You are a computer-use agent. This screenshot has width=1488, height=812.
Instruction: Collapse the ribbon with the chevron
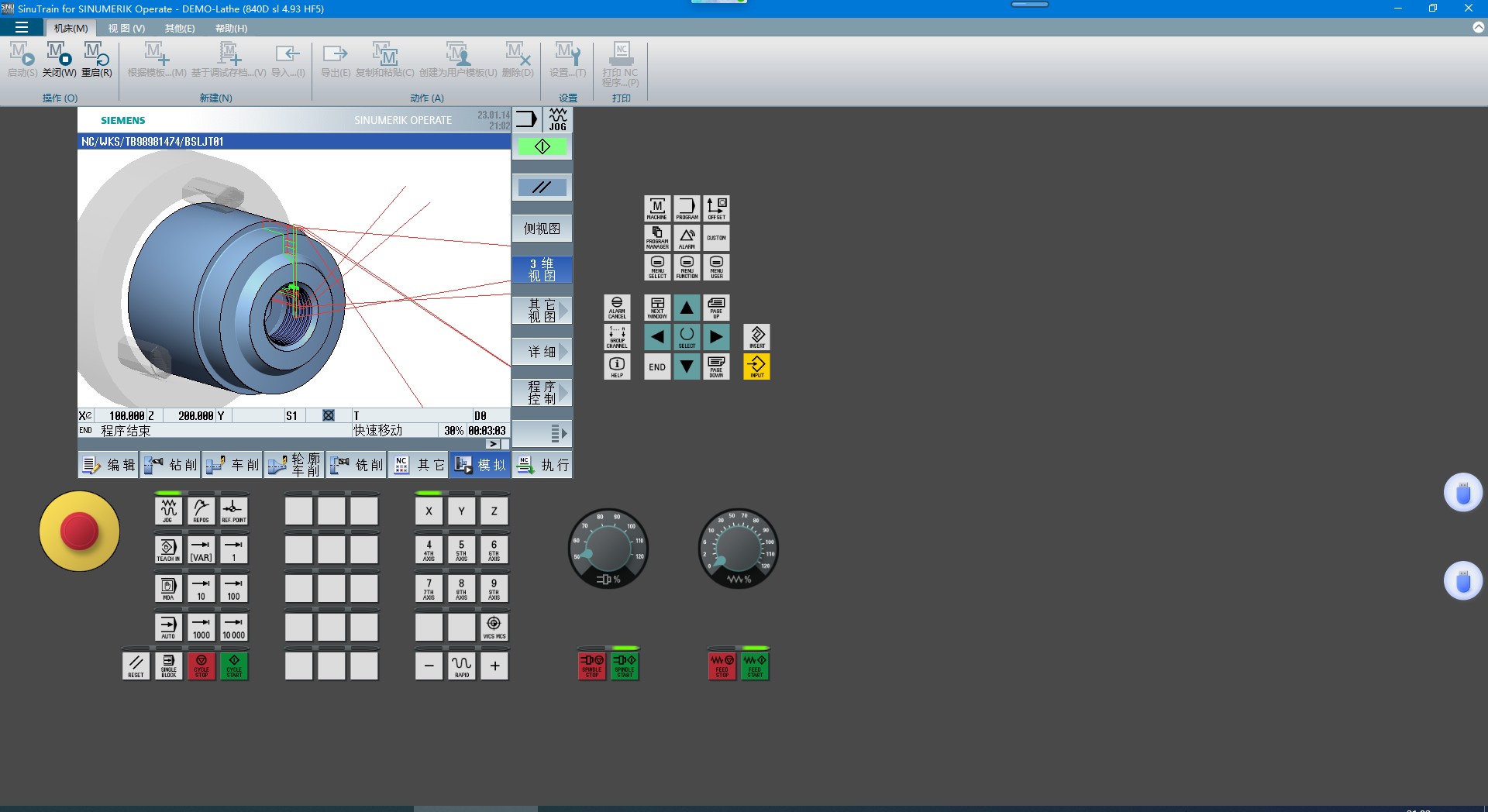(1478, 27)
